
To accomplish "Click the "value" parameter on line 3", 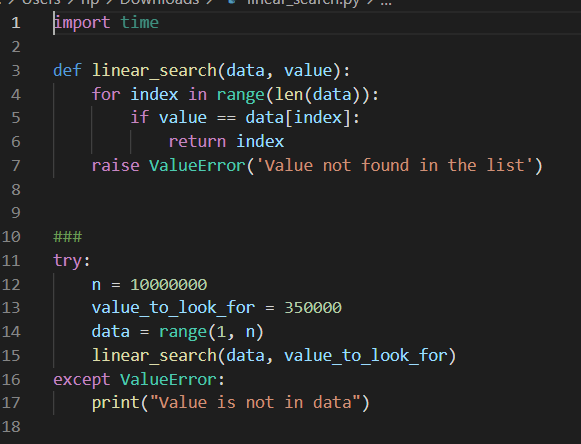I will click(308, 70).
